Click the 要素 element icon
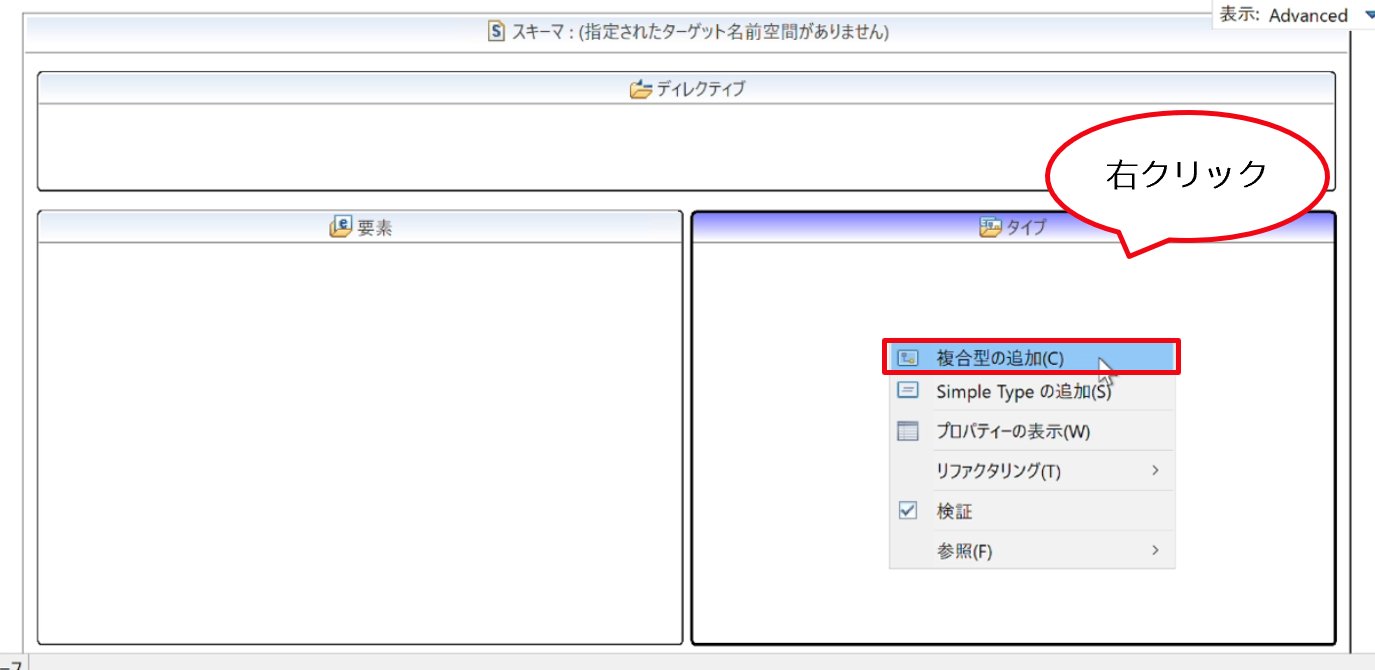 341,227
